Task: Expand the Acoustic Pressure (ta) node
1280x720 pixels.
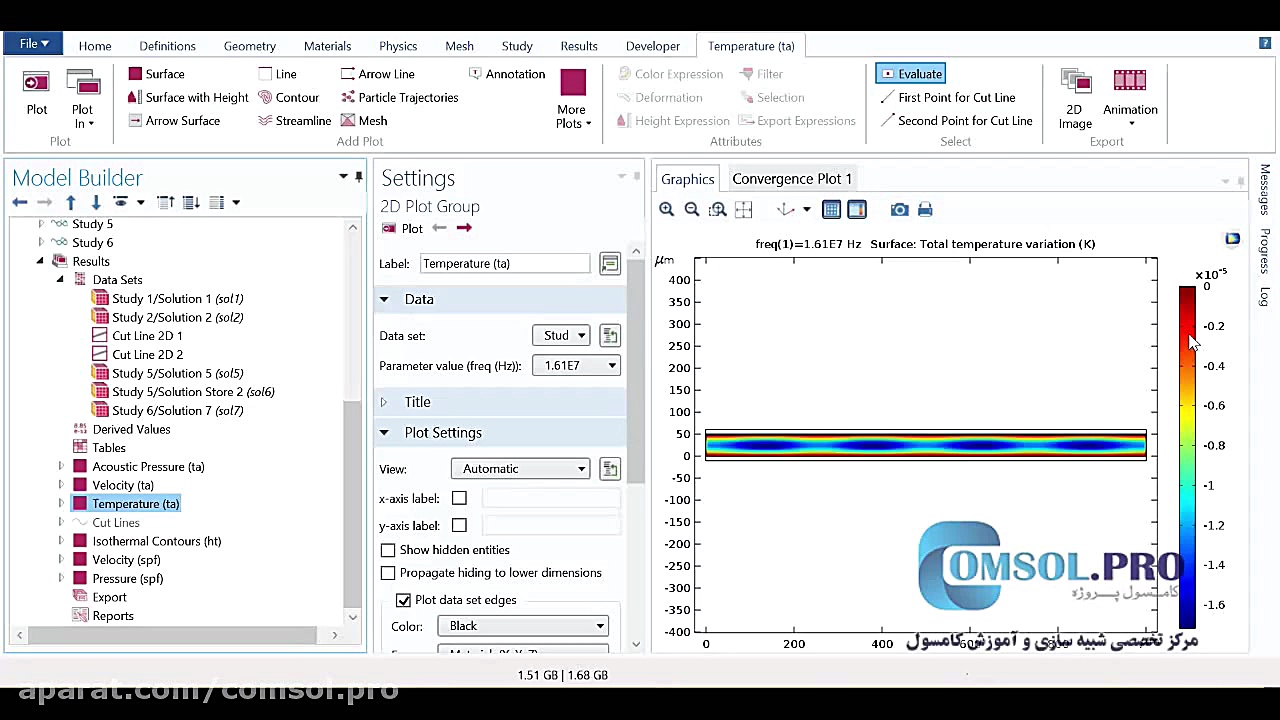Action: coord(61,467)
